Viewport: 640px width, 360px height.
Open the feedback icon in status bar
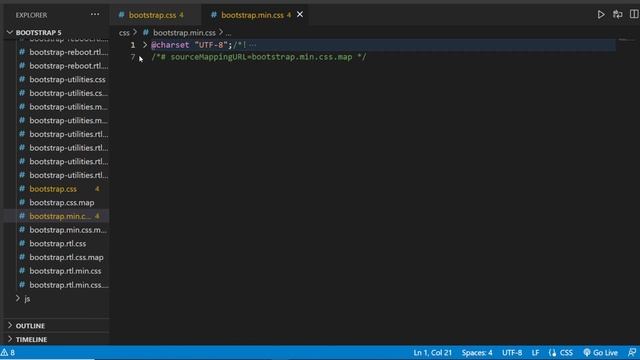pos(632,353)
